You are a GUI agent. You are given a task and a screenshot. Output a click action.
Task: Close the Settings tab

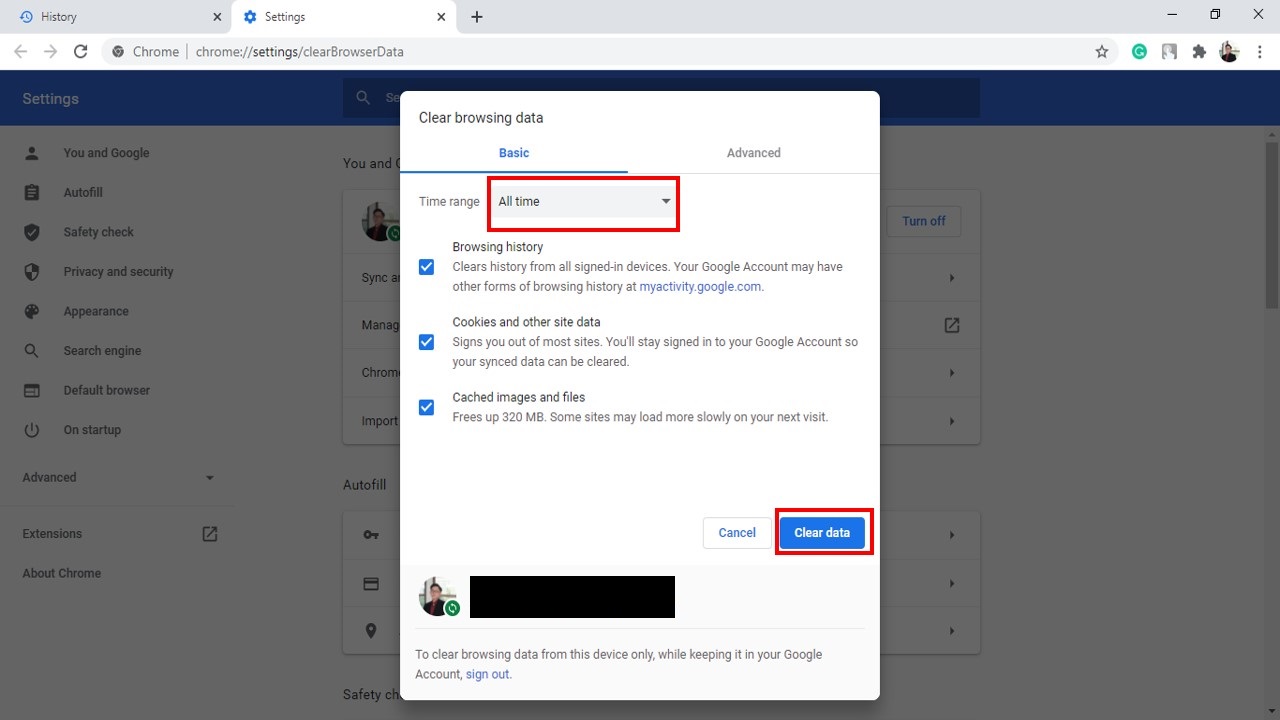[x=441, y=17]
